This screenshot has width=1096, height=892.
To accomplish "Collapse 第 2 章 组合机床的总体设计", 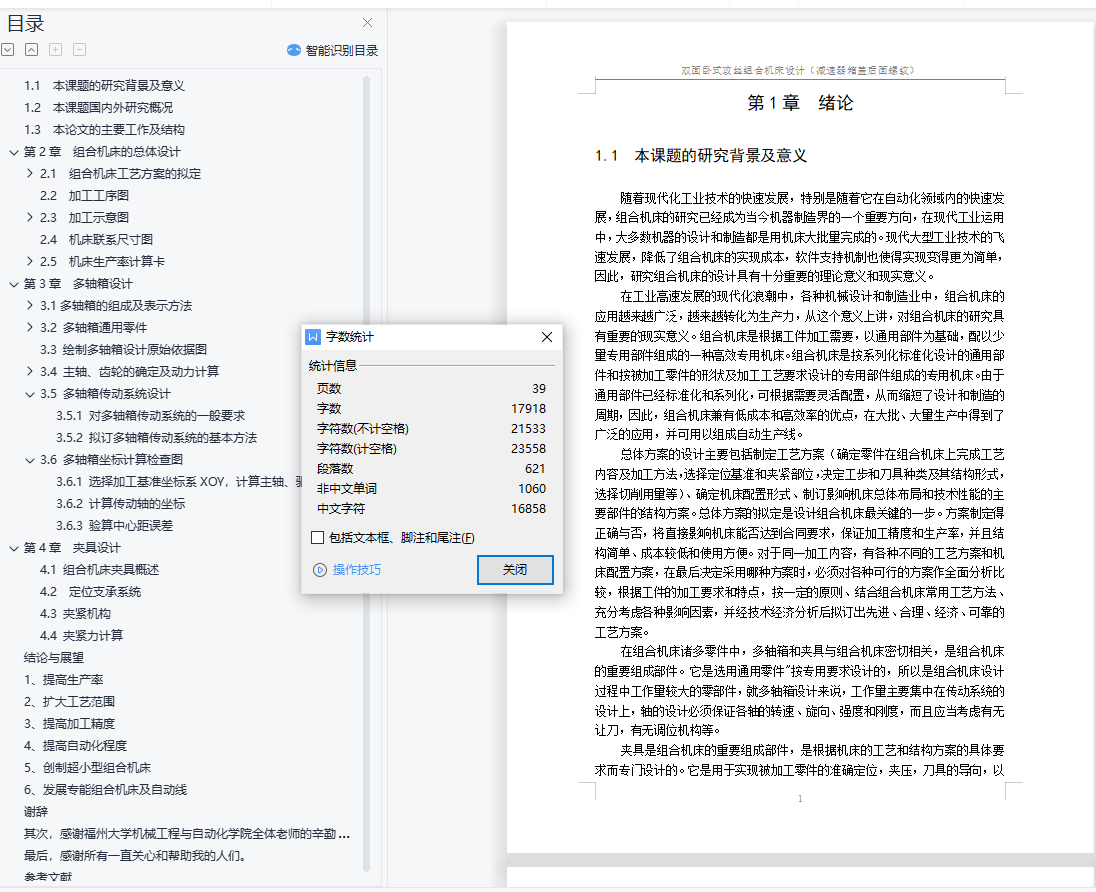I will pyautogui.click(x=13, y=152).
